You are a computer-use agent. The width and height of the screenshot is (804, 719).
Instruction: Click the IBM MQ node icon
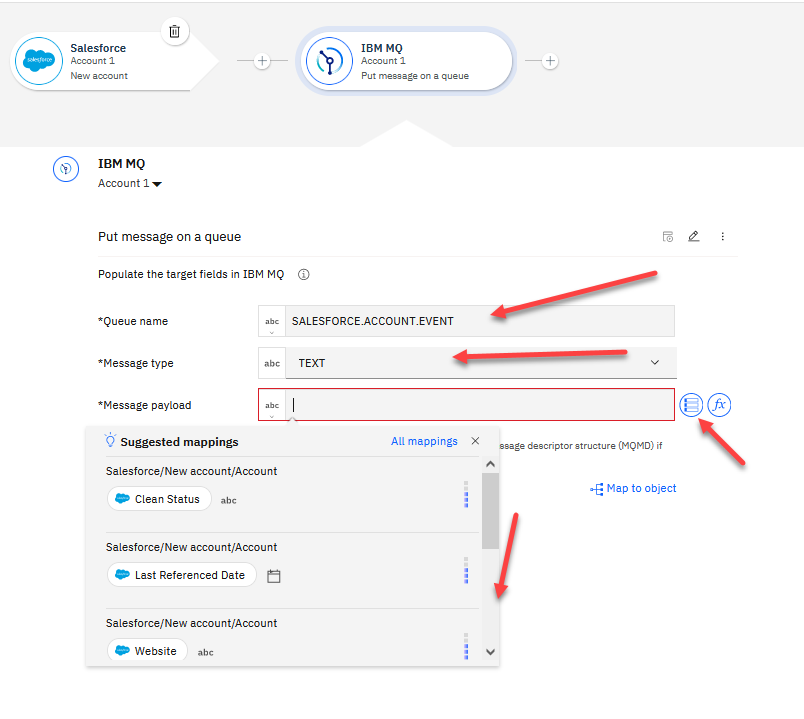[331, 61]
